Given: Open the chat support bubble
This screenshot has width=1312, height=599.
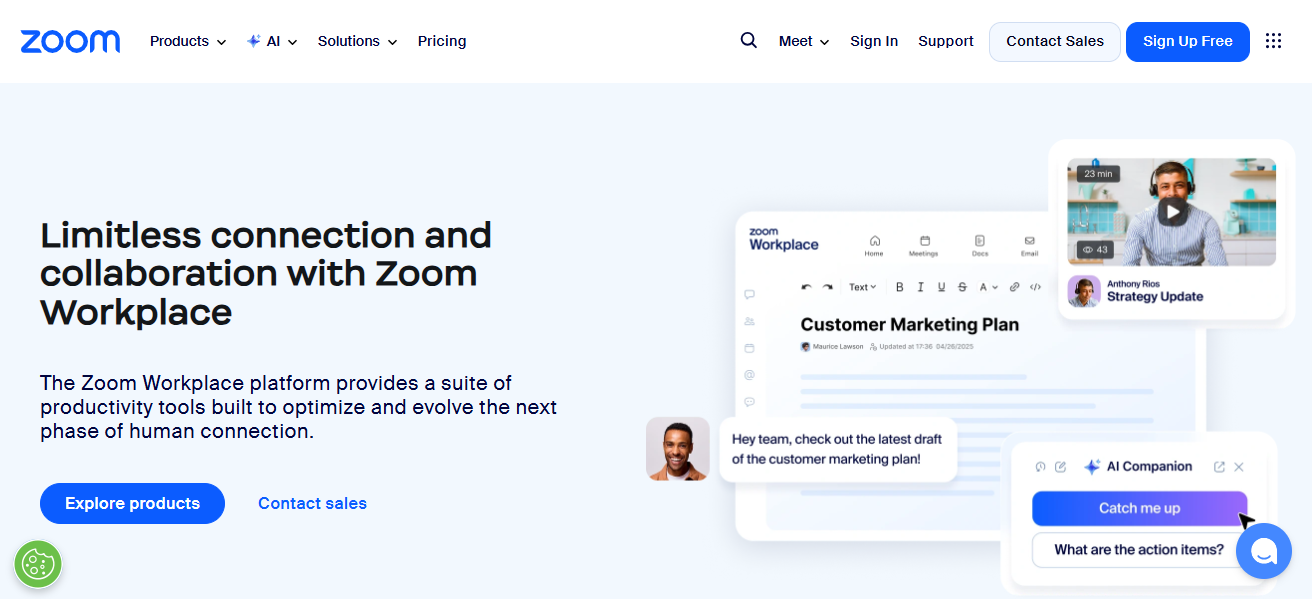Looking at the screenshot, I should pyautogui.click(x=1264, y=550).
